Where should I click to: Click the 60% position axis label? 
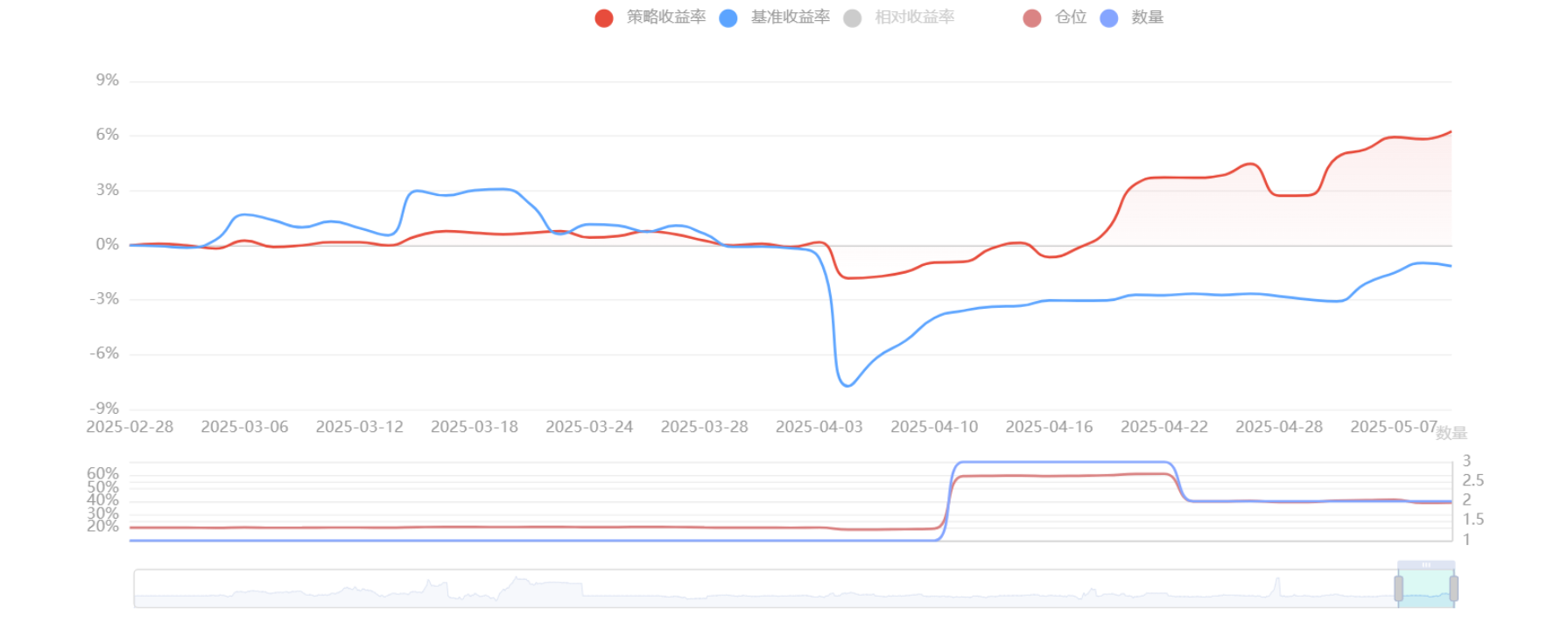(x=102, y=473)
